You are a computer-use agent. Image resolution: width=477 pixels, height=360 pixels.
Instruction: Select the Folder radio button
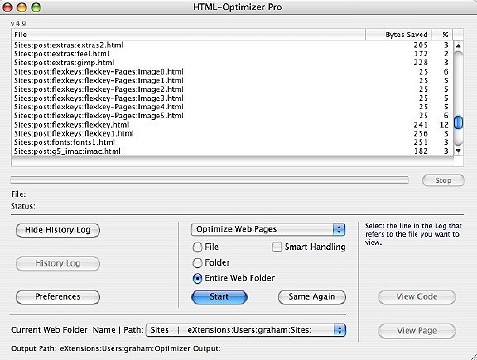pos(197,263)
